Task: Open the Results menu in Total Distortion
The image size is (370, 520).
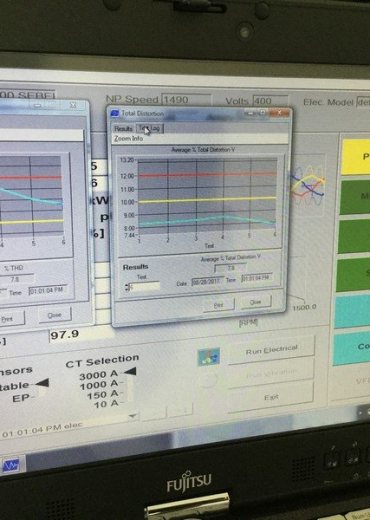Action: pyautogui.click(x=123, y=128)
